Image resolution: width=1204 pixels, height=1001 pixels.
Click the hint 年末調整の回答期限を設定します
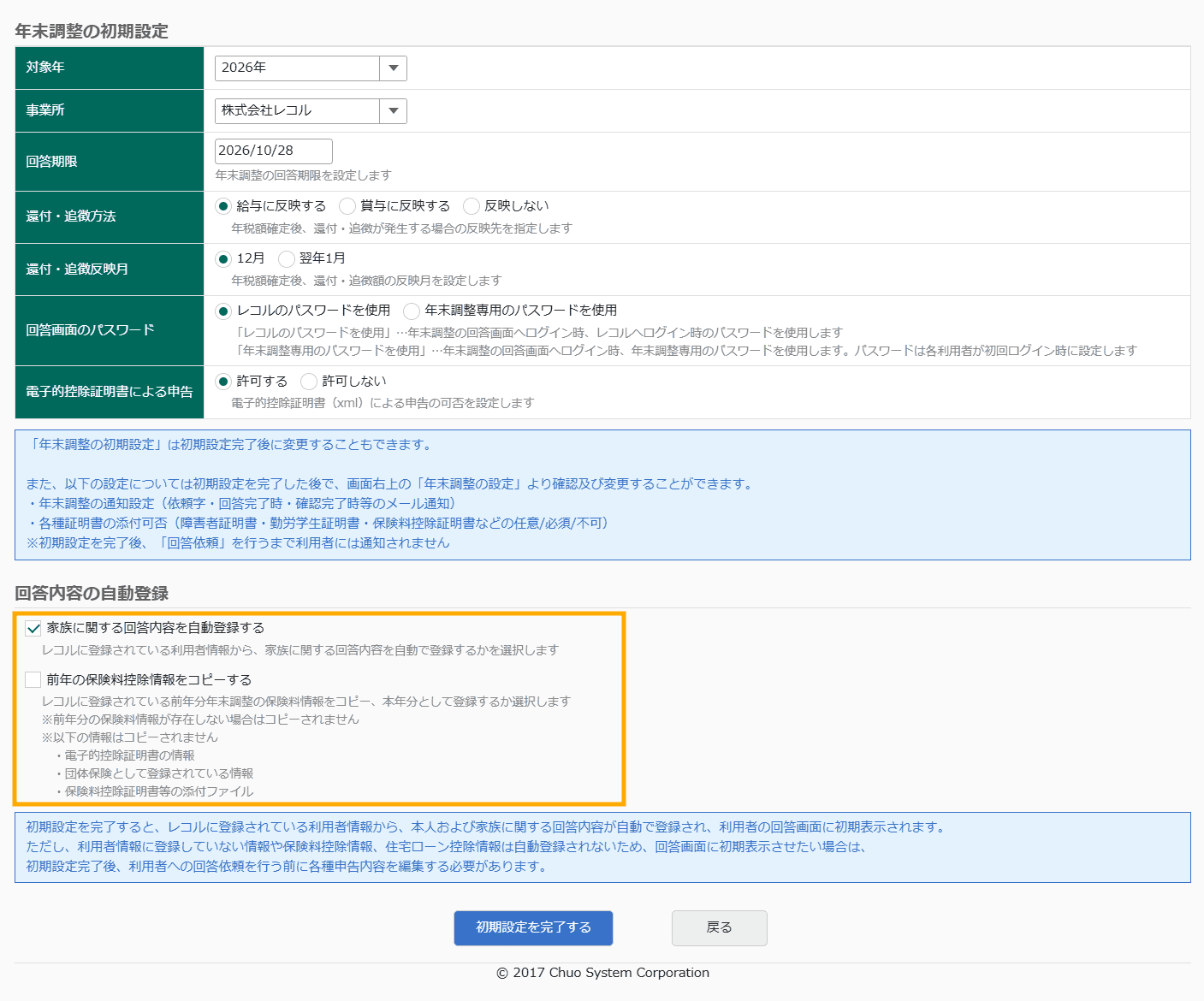[303, 175]
